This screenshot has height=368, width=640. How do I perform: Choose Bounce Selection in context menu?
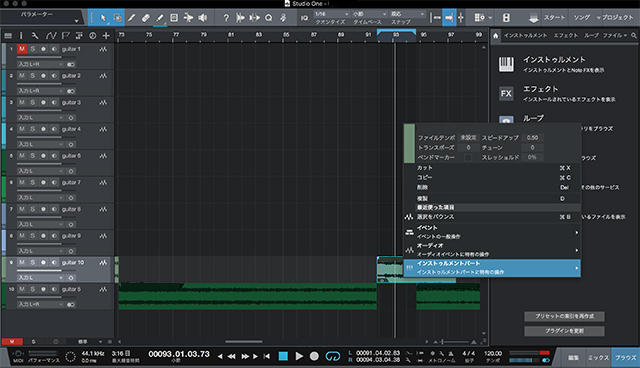tap(492, 217)
